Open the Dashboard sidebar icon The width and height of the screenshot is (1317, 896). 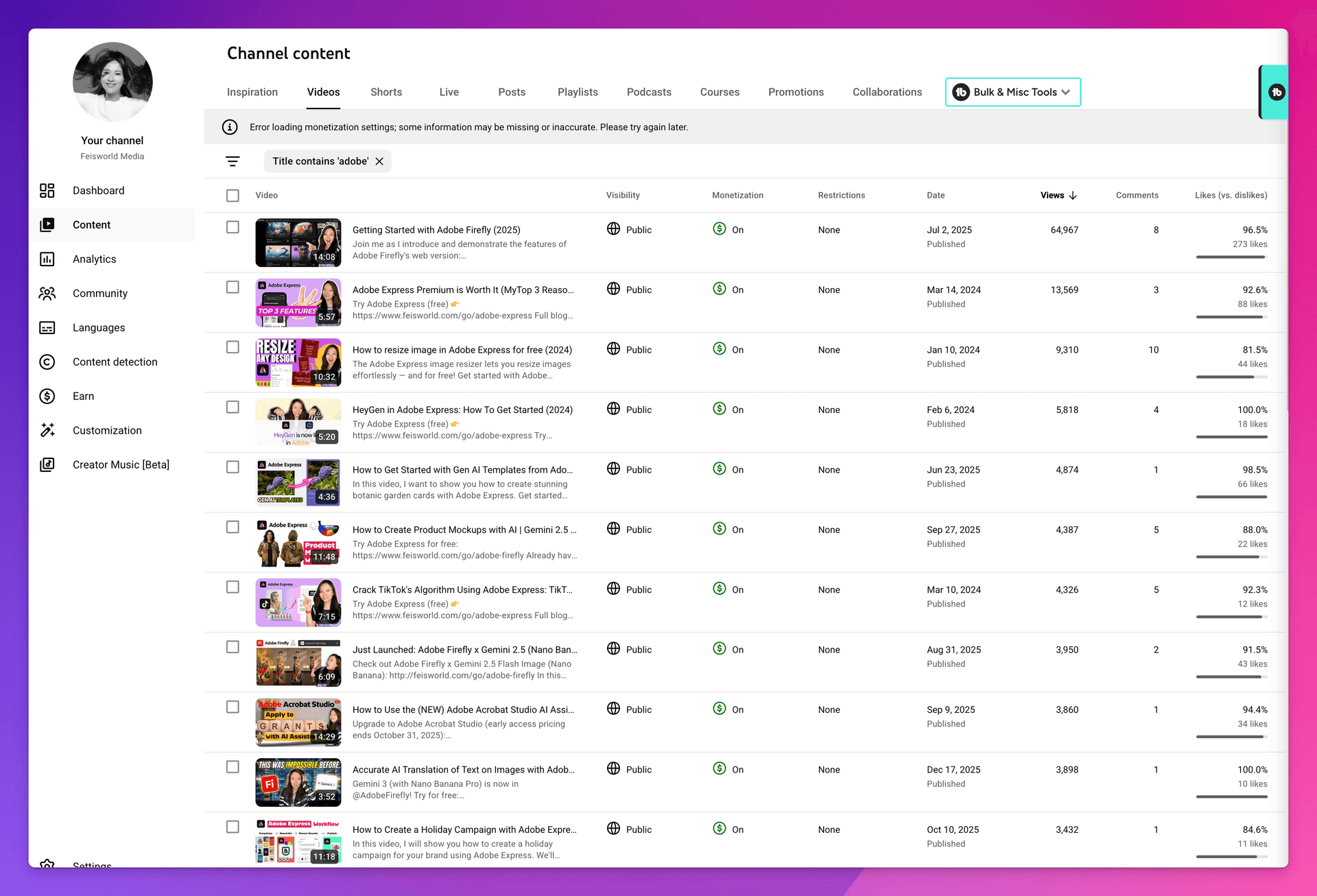47,191
